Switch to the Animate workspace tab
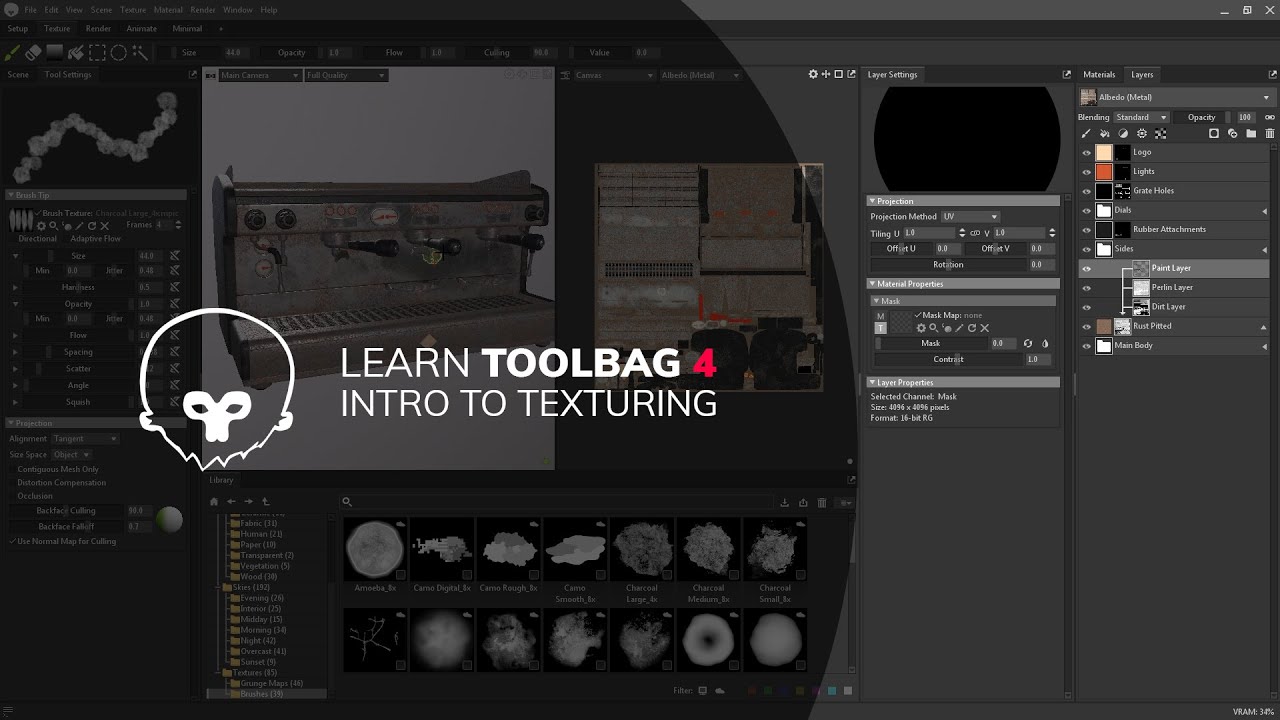The image size is (1280, 720). coord(141,29)
